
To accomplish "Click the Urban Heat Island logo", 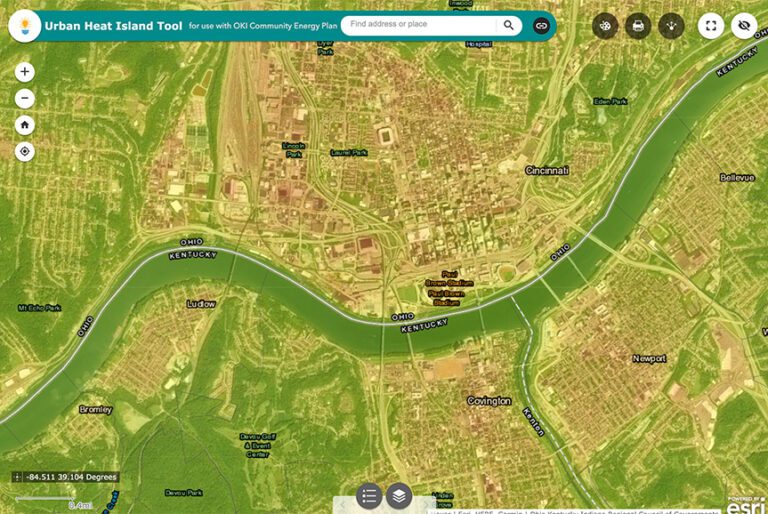I will (24, 26).
